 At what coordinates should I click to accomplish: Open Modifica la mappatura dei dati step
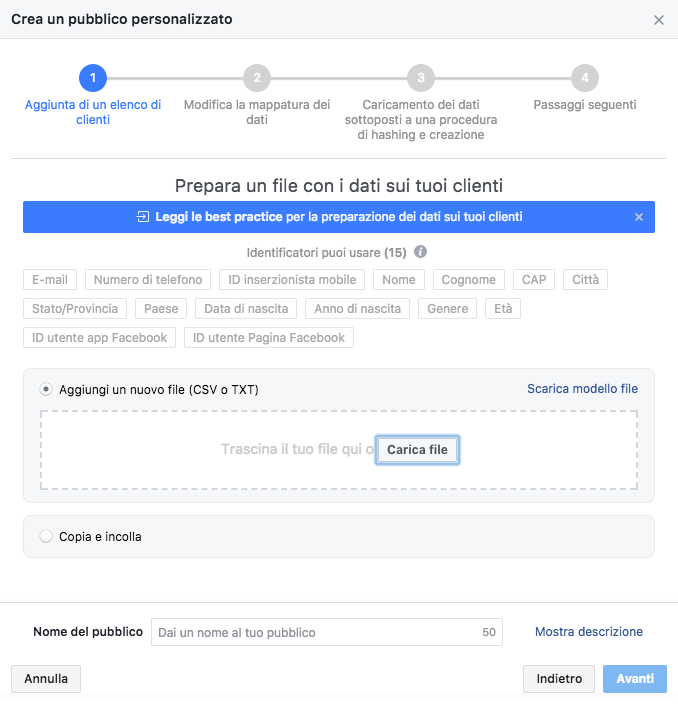[257, 112]
